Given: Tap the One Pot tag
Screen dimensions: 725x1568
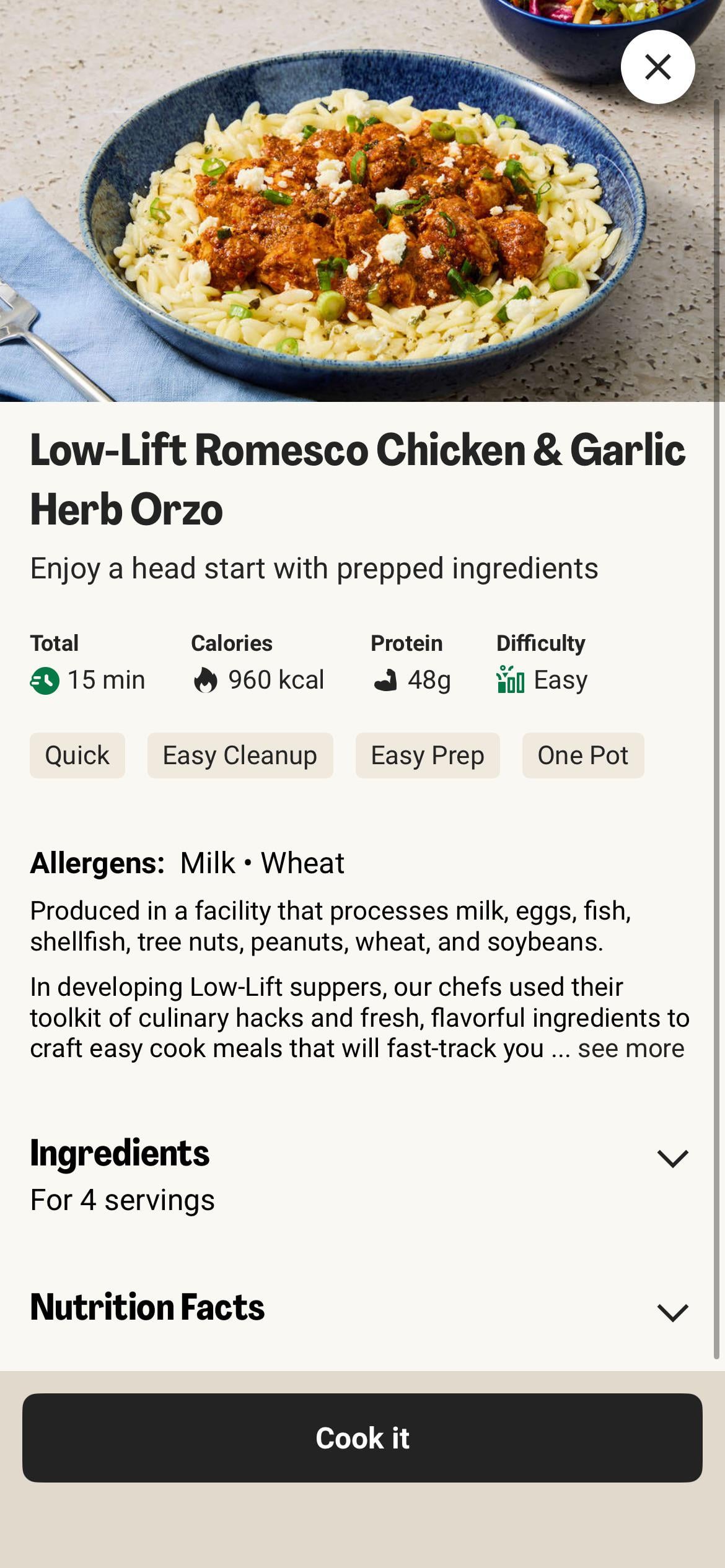Looking at the screenshot, I should click(x=583, y=756).
